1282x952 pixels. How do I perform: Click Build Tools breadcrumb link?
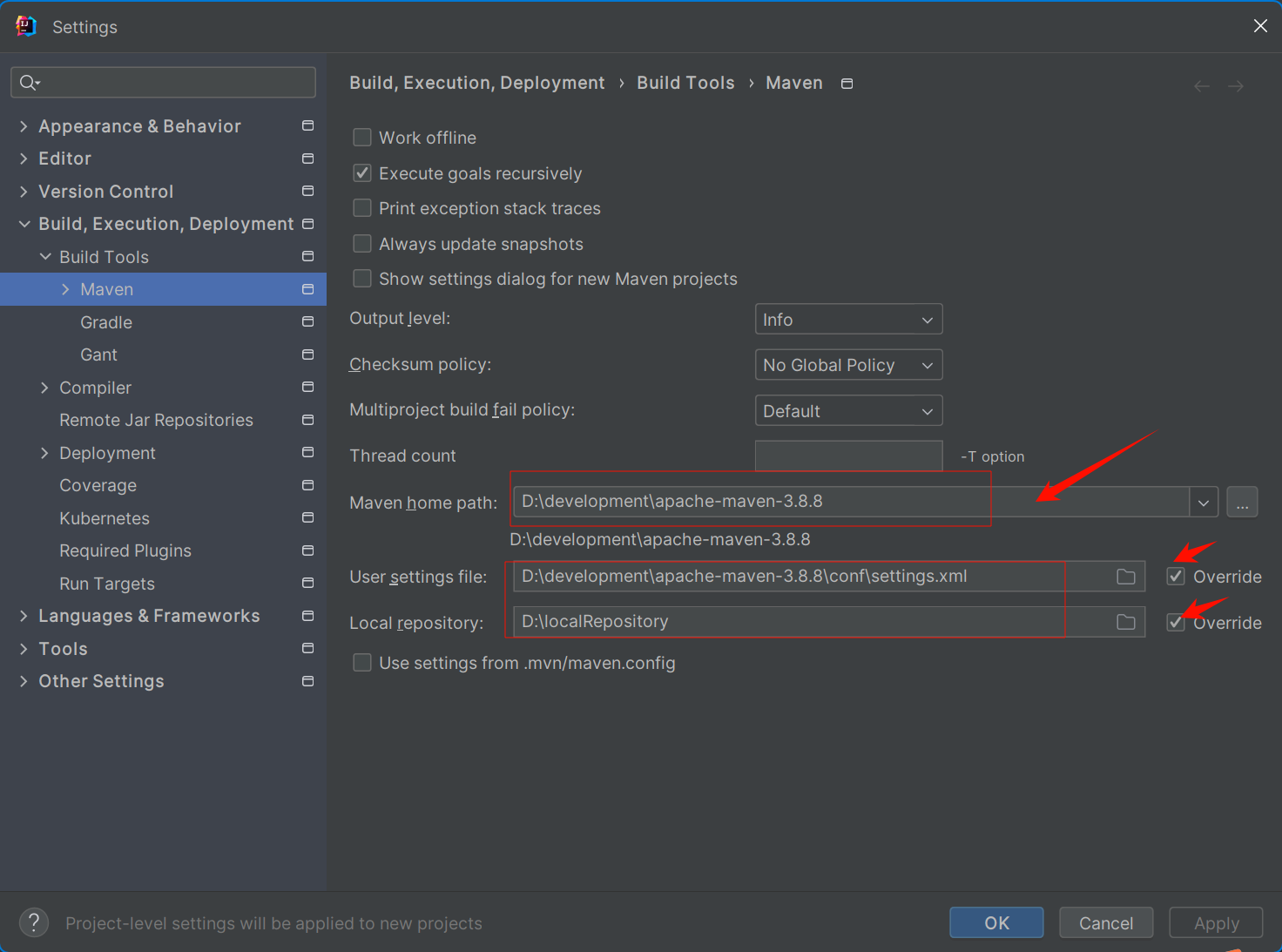tap(685, 83)
